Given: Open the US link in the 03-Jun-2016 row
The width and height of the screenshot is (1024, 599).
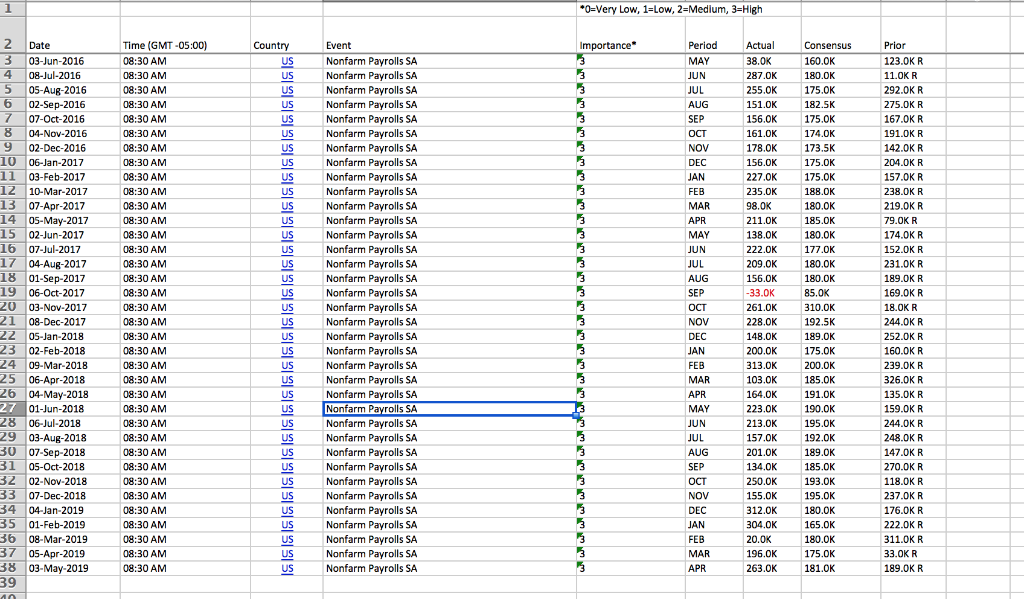Looking at the screenshot, I should (x=287, y=61).
